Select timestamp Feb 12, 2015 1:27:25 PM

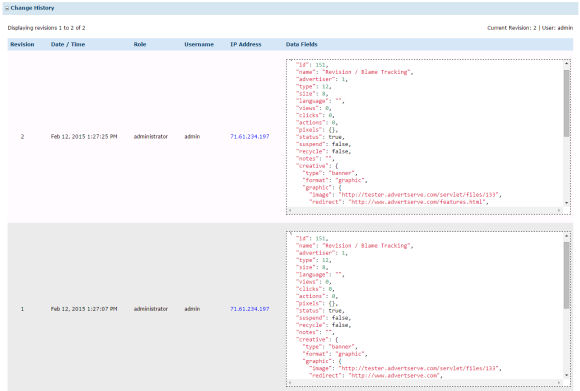click(x=84, y=136)
